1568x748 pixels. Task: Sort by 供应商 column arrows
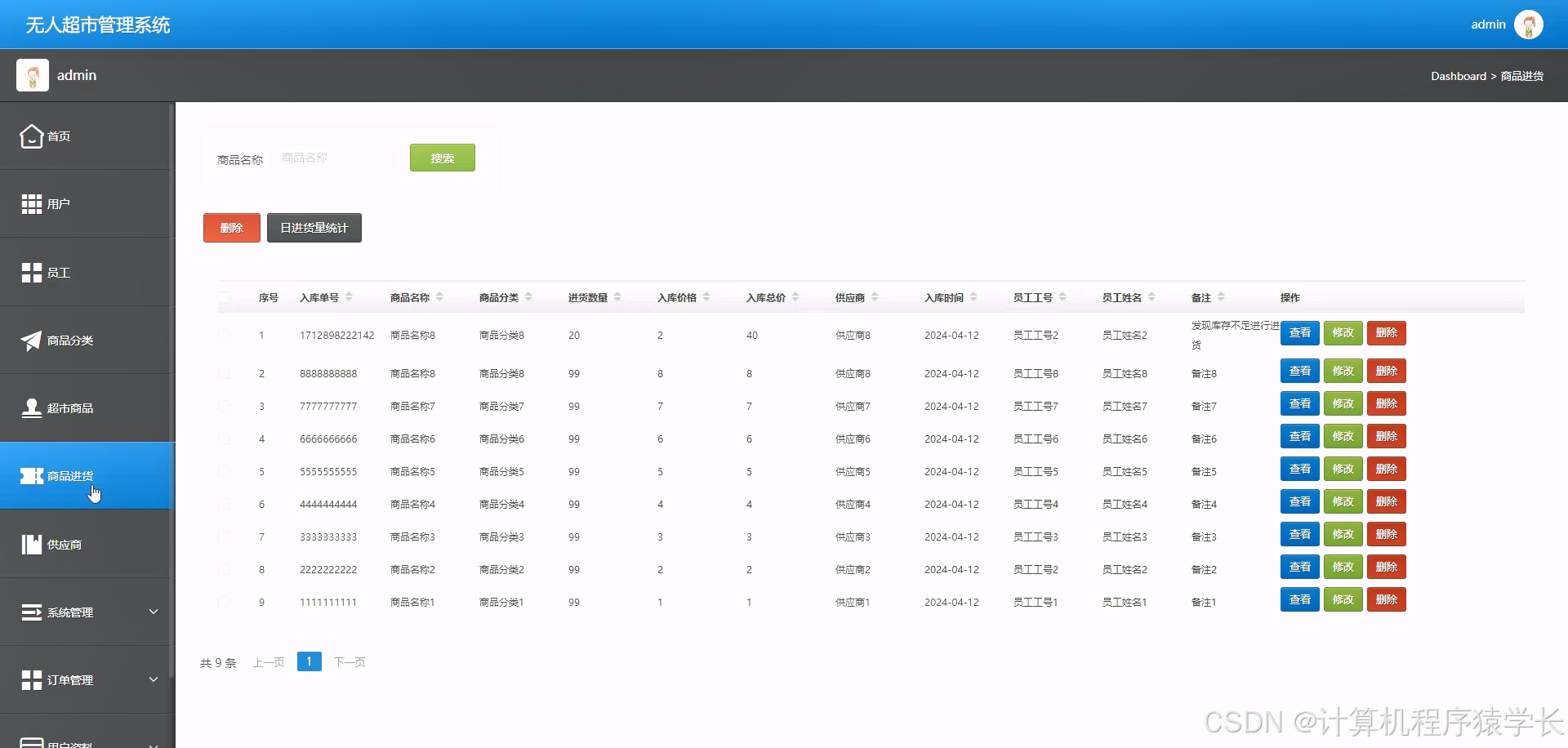coord(875,297)
